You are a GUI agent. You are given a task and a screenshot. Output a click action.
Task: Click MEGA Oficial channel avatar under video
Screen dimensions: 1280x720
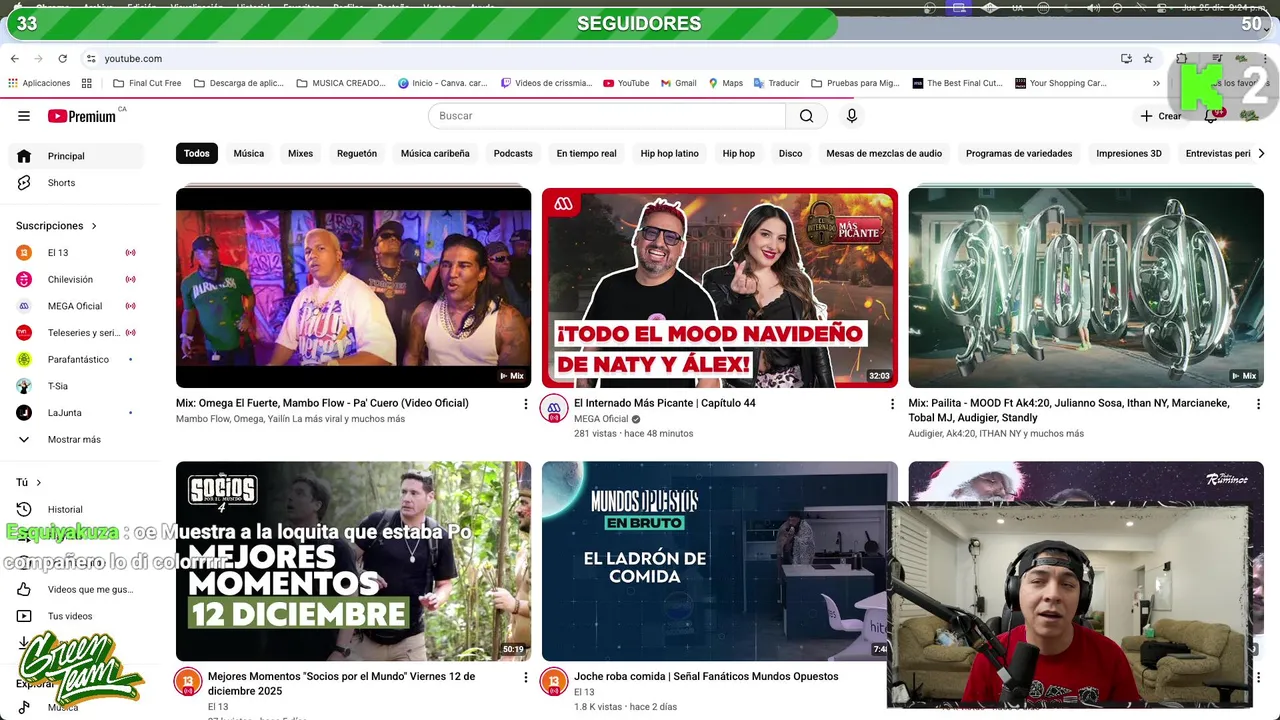[x=554, y=409]
